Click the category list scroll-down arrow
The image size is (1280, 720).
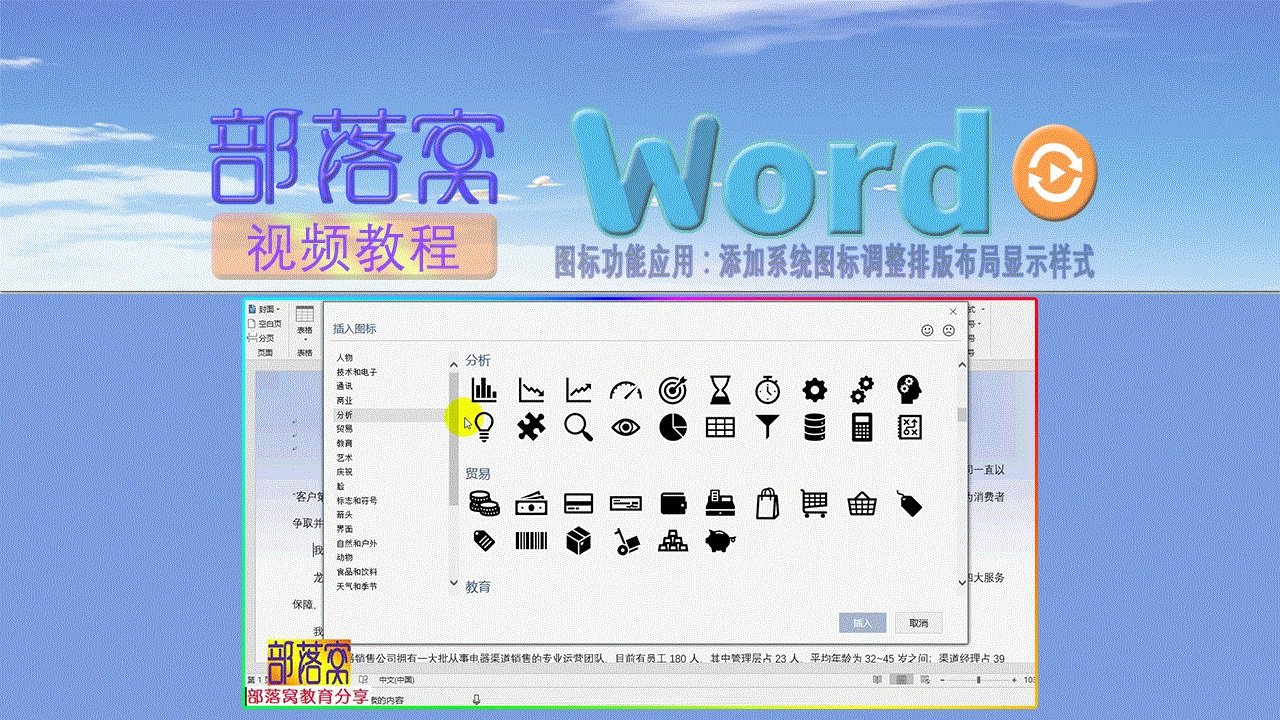pos(453,582)
